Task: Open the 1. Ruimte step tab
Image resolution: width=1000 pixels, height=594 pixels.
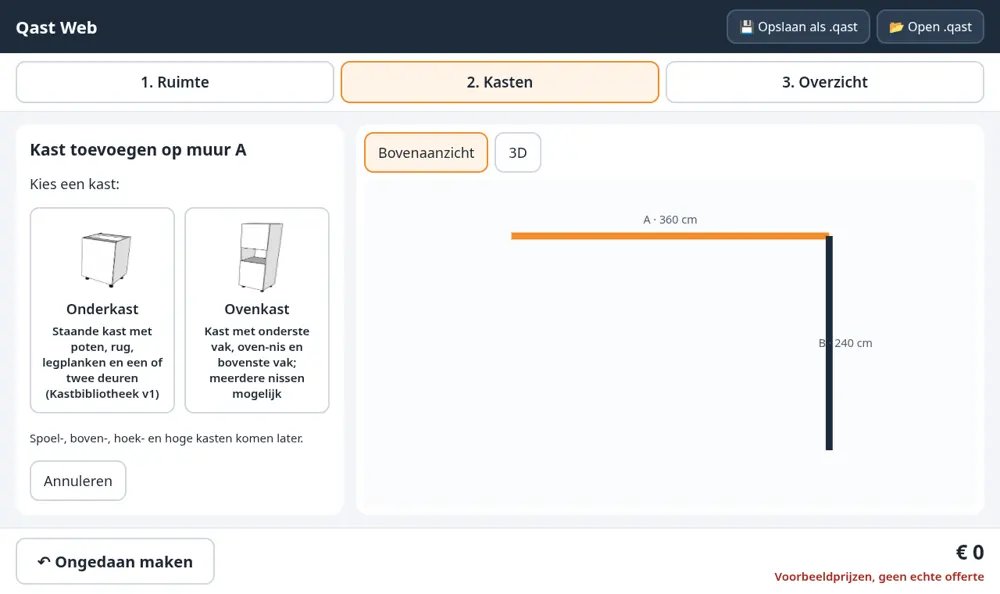Action: 175,82
